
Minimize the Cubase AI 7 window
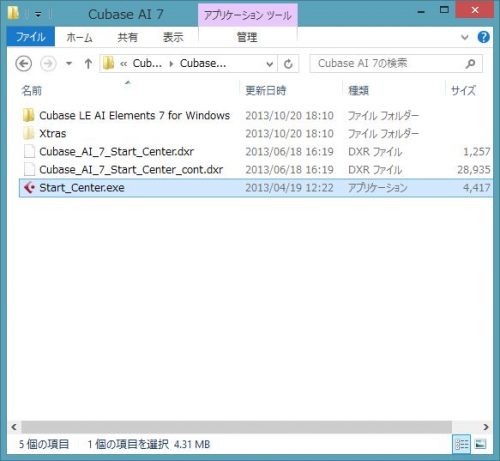pyautogui.click(x=421, y=11)
